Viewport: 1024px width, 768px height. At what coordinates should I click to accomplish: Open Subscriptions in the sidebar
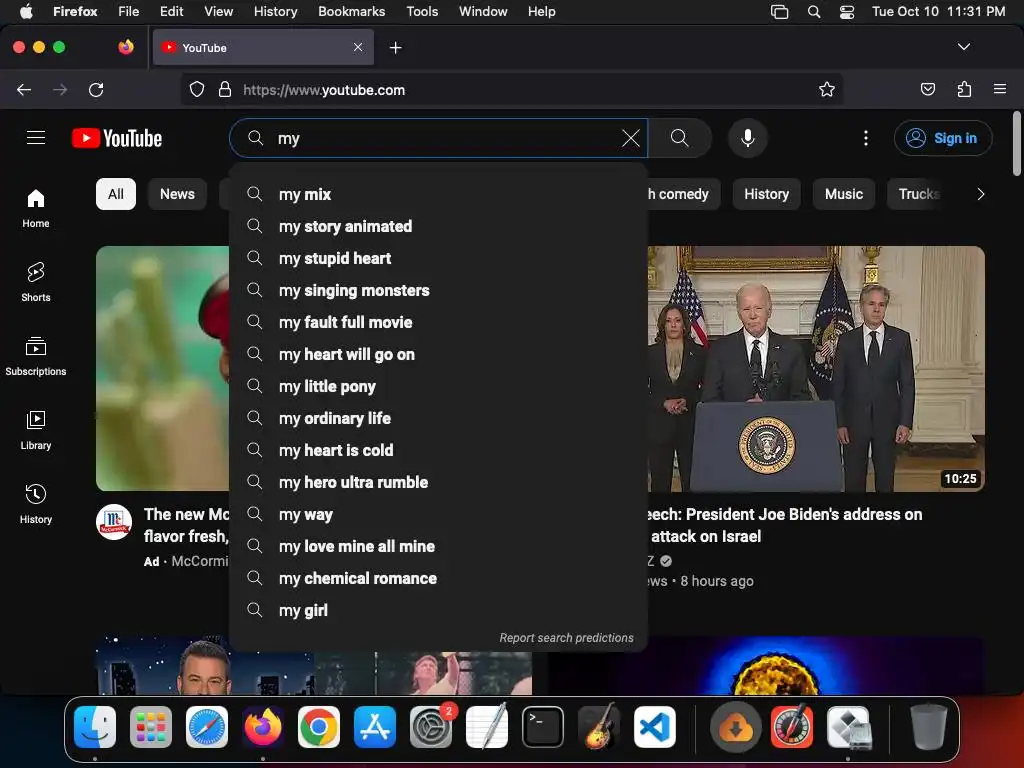point(36,356)
